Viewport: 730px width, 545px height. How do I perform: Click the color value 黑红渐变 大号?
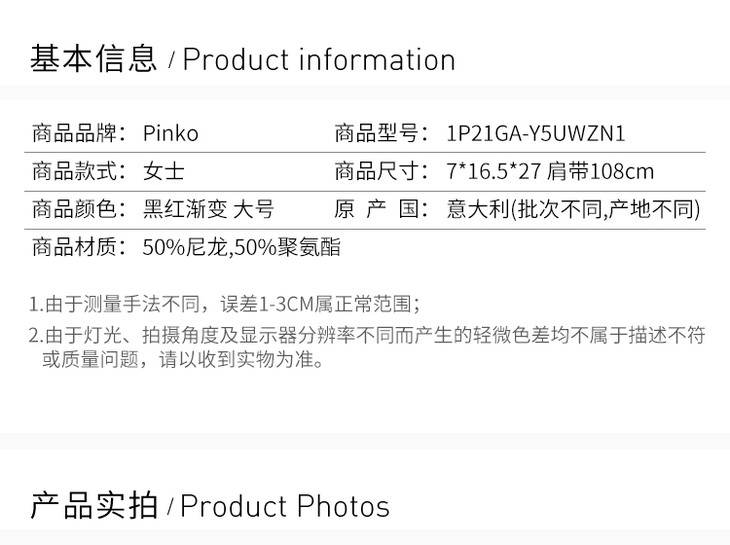click(x=208, y=210)
